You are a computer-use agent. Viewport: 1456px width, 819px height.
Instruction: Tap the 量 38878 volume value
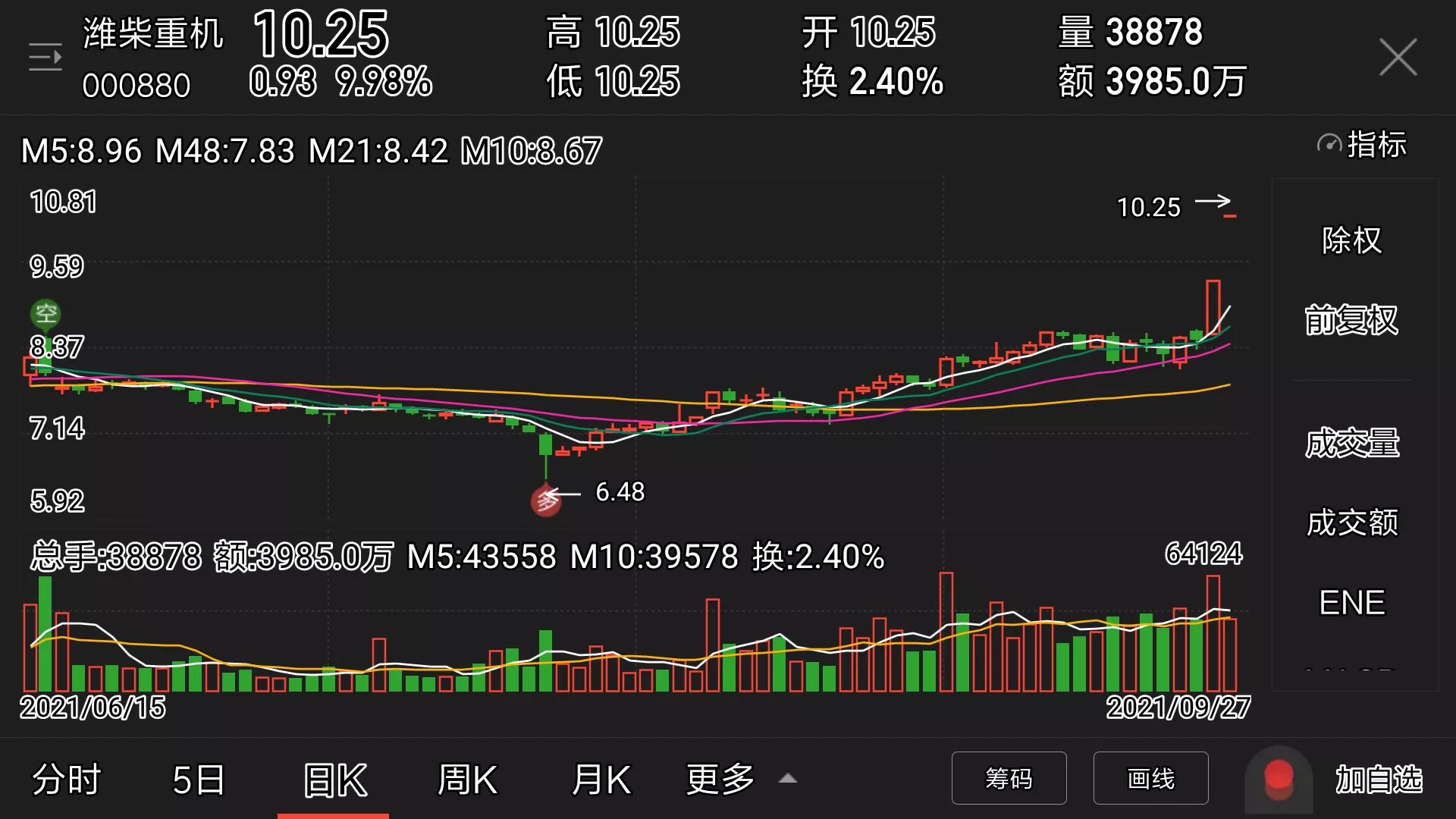[x=1131, y=33]
